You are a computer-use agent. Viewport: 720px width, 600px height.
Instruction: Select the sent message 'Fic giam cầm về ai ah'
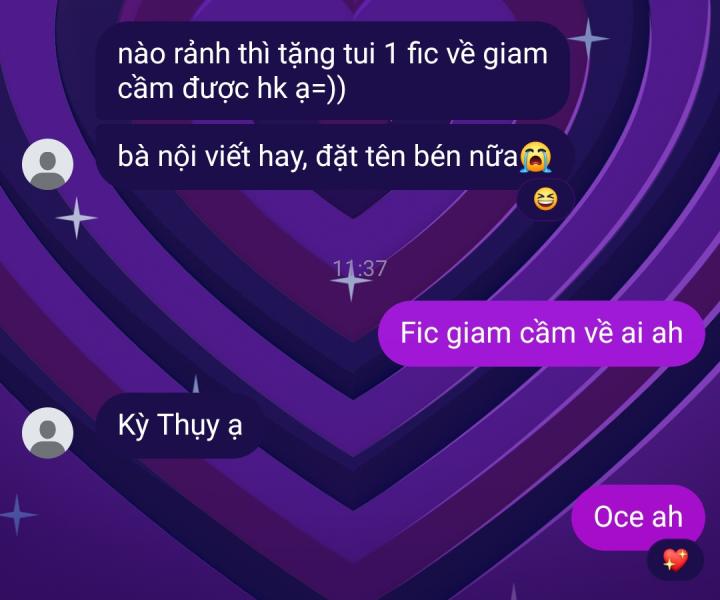point(541,333)
